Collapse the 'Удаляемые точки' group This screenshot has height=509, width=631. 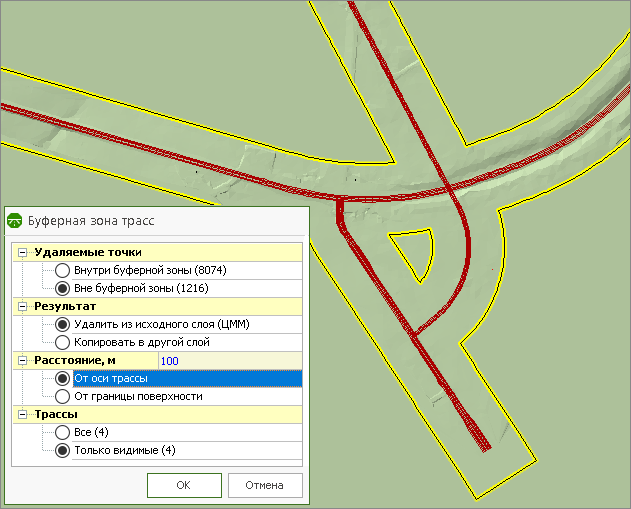tap(23, 253)
